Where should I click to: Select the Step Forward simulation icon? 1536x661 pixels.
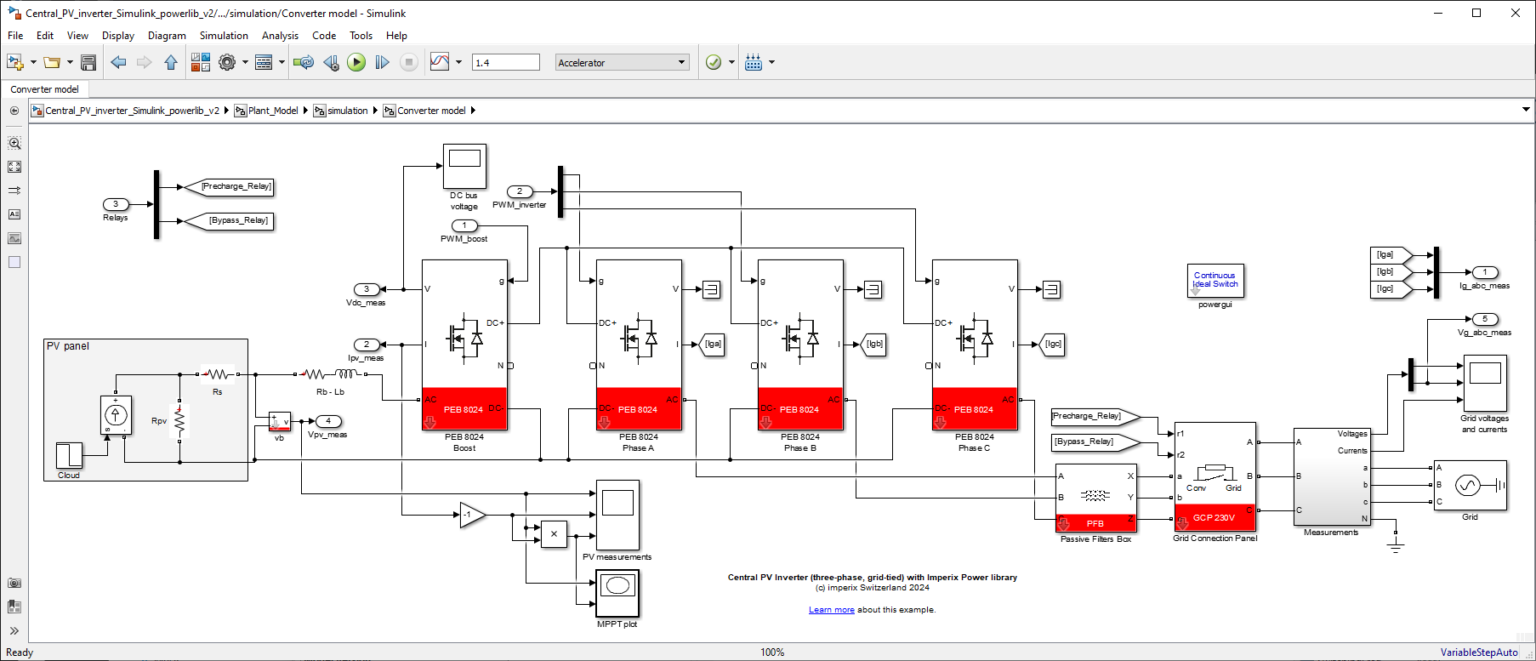[381, 61]
